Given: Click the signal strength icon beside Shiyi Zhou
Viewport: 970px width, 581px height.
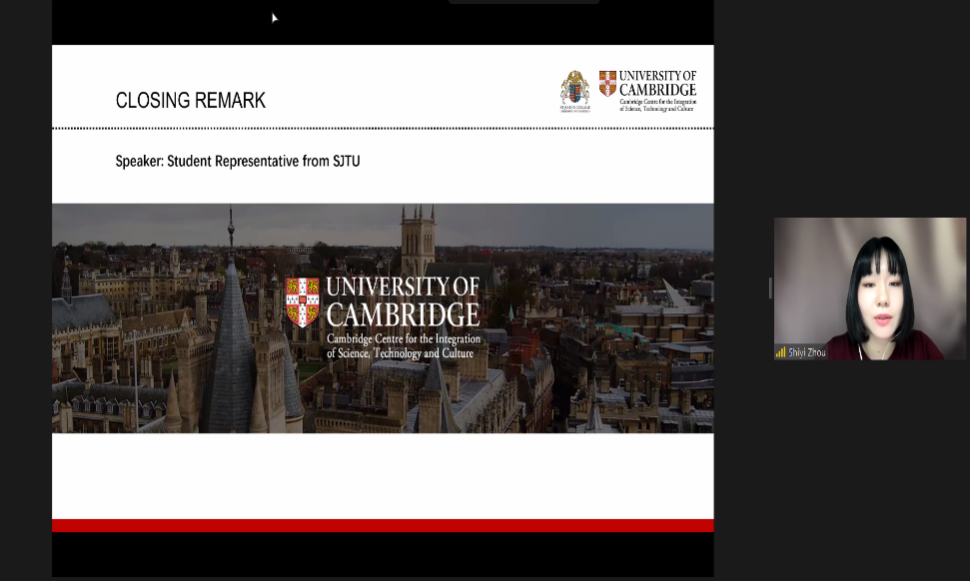Looking at the screenshot, I should pyautogui.click(x=781, y=353).
